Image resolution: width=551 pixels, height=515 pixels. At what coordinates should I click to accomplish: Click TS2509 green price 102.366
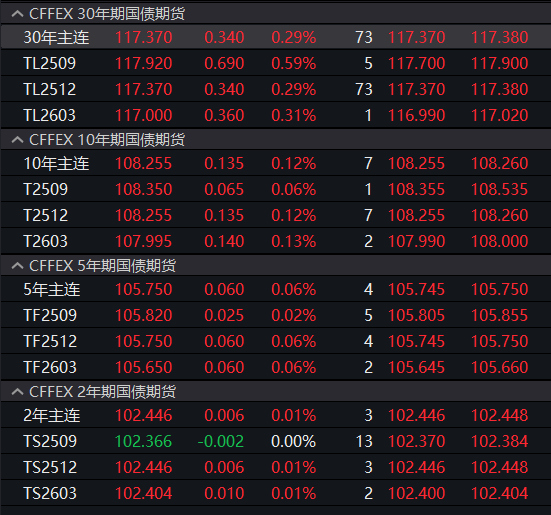coord(143,442)
